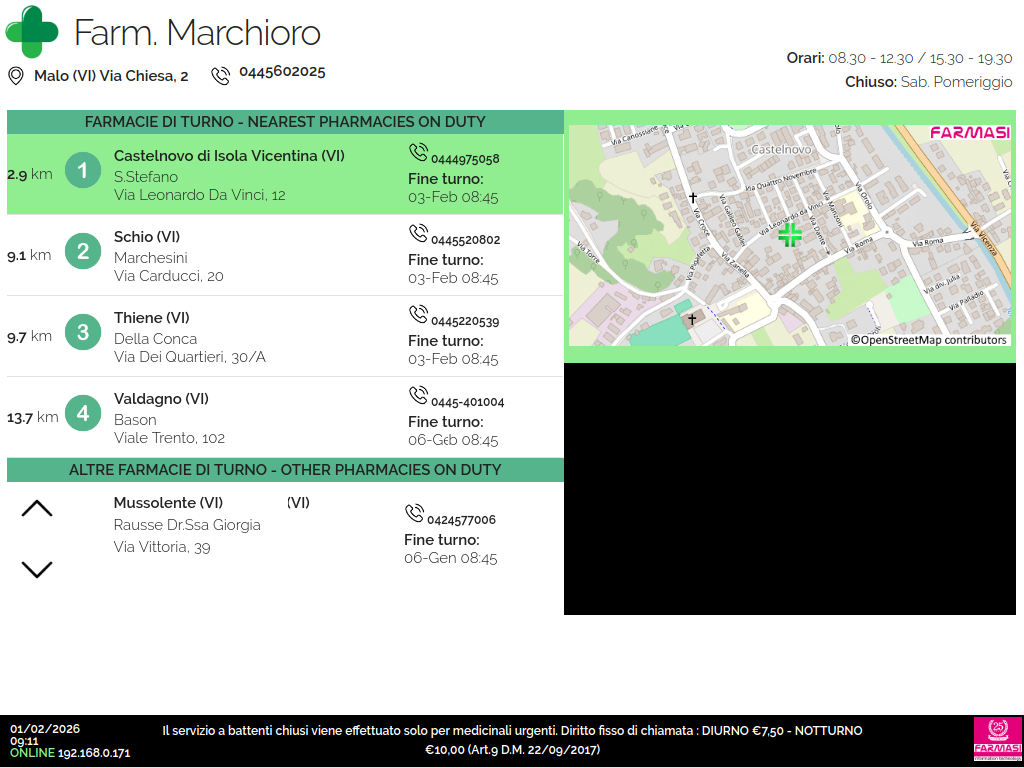The width and height of the screenshot is (1024, 768).
Task: Click the phone icon for Schio pharmacy
Action: [x=418, y=233]
